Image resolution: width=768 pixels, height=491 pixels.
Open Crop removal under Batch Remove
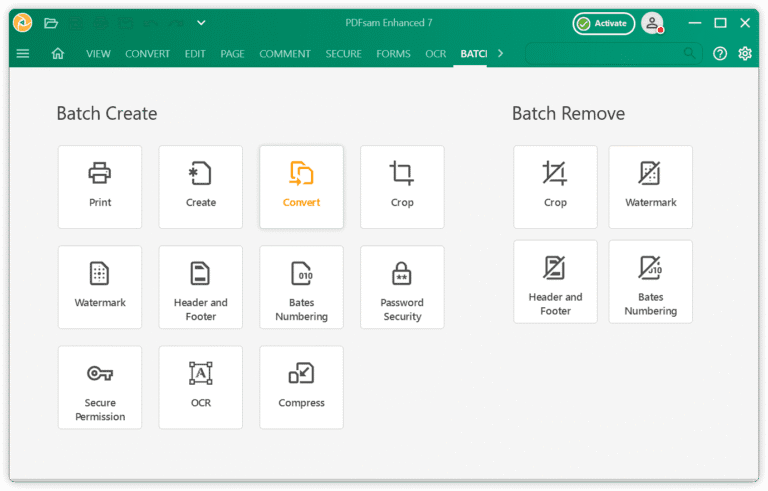tap(555, 187)
